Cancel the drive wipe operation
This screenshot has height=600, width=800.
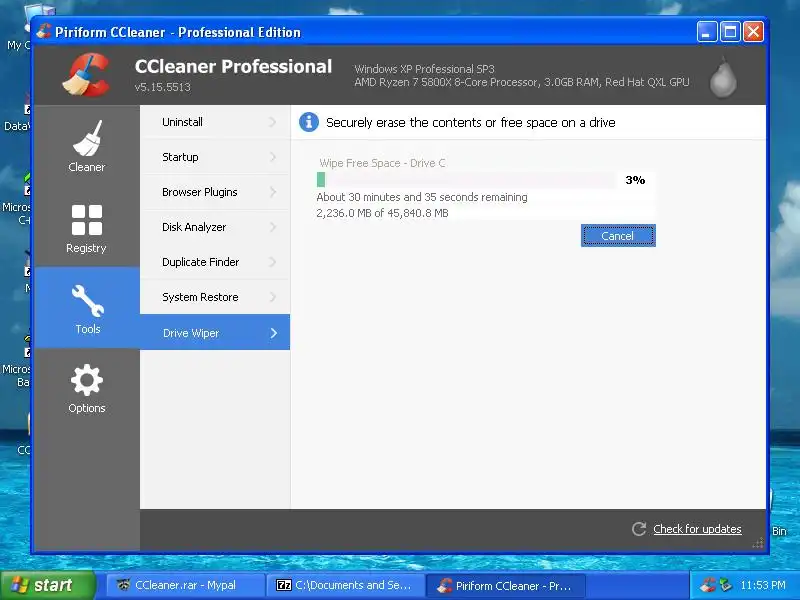click(x=618, y=236)
